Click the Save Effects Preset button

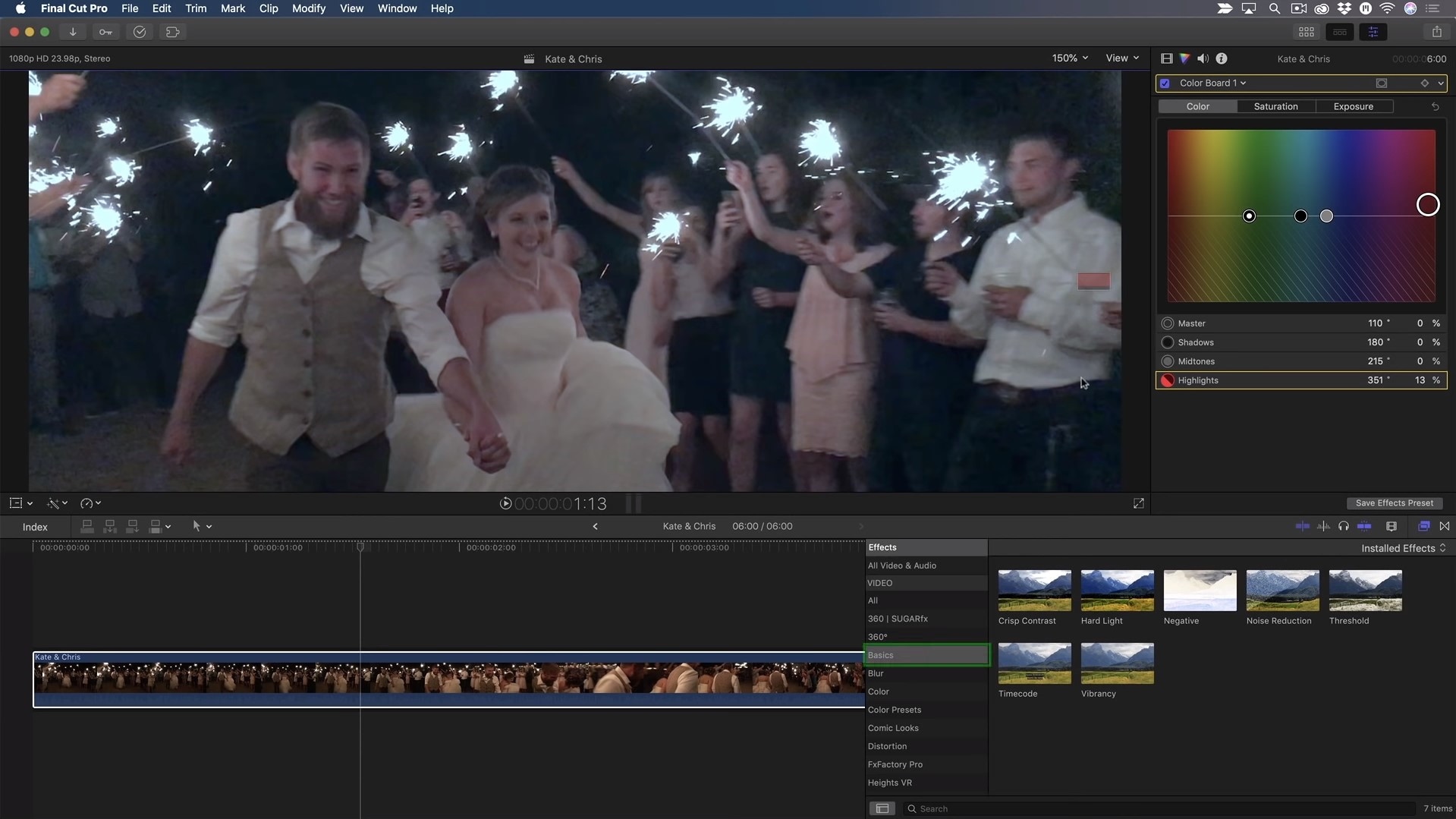(1394, 503)
